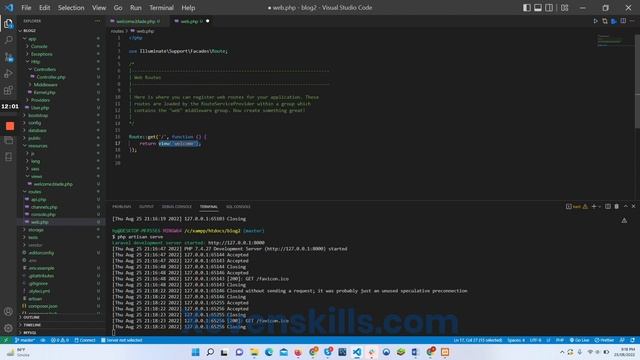Expand the Console folder
This screenshot has width=640, height=360.
click(39, 46)
